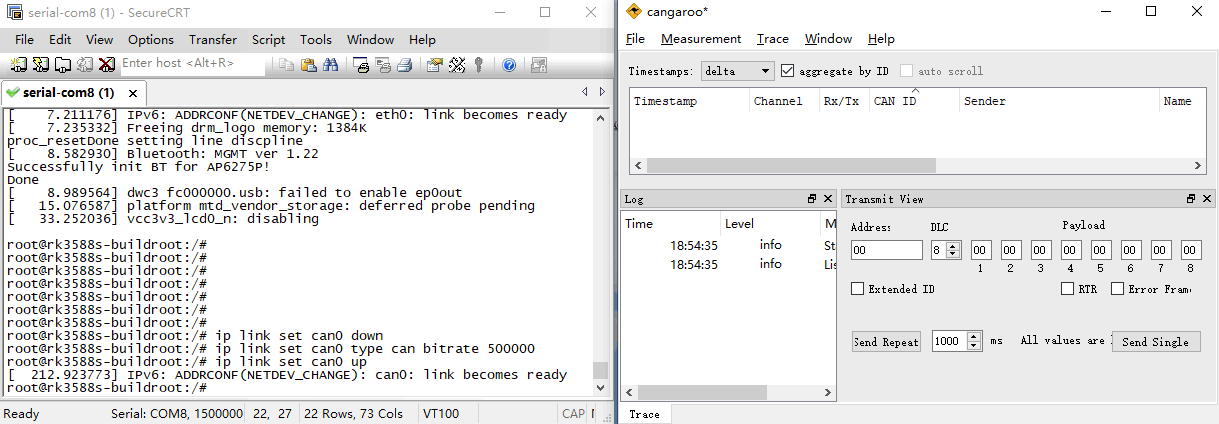Close the Log panel in cangaroo
1219x424 pixels.
pos(828,199)
